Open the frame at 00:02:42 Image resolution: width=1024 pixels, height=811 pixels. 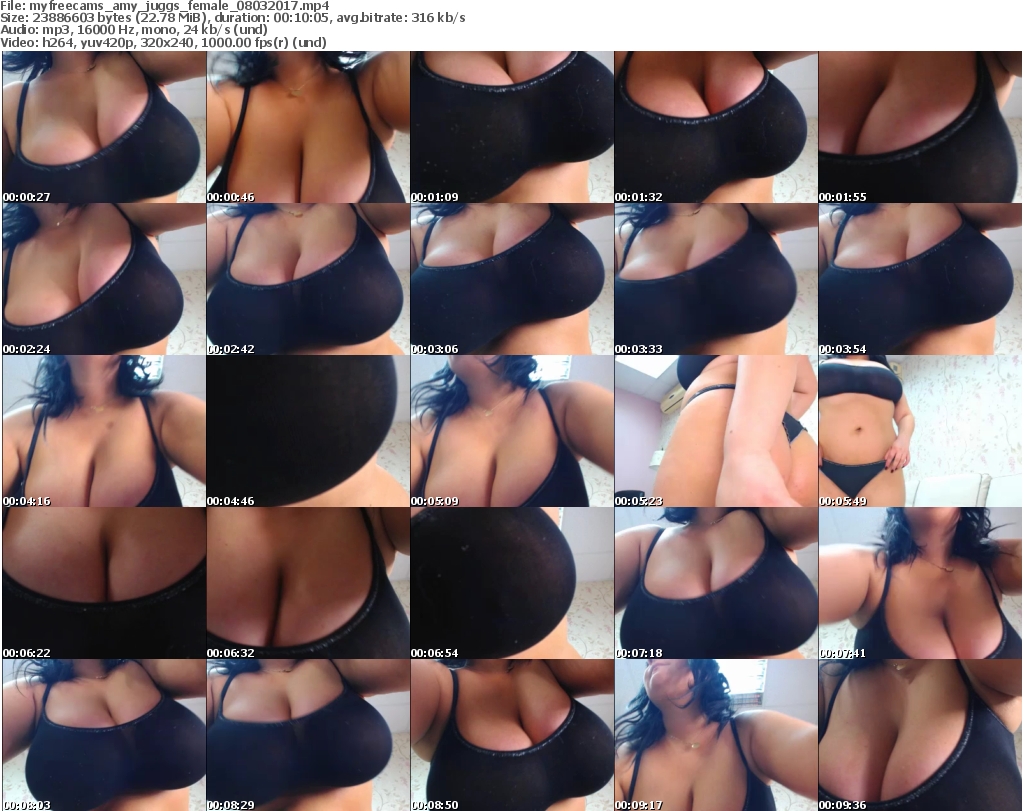pyautogui.click(x=308, y=279)
